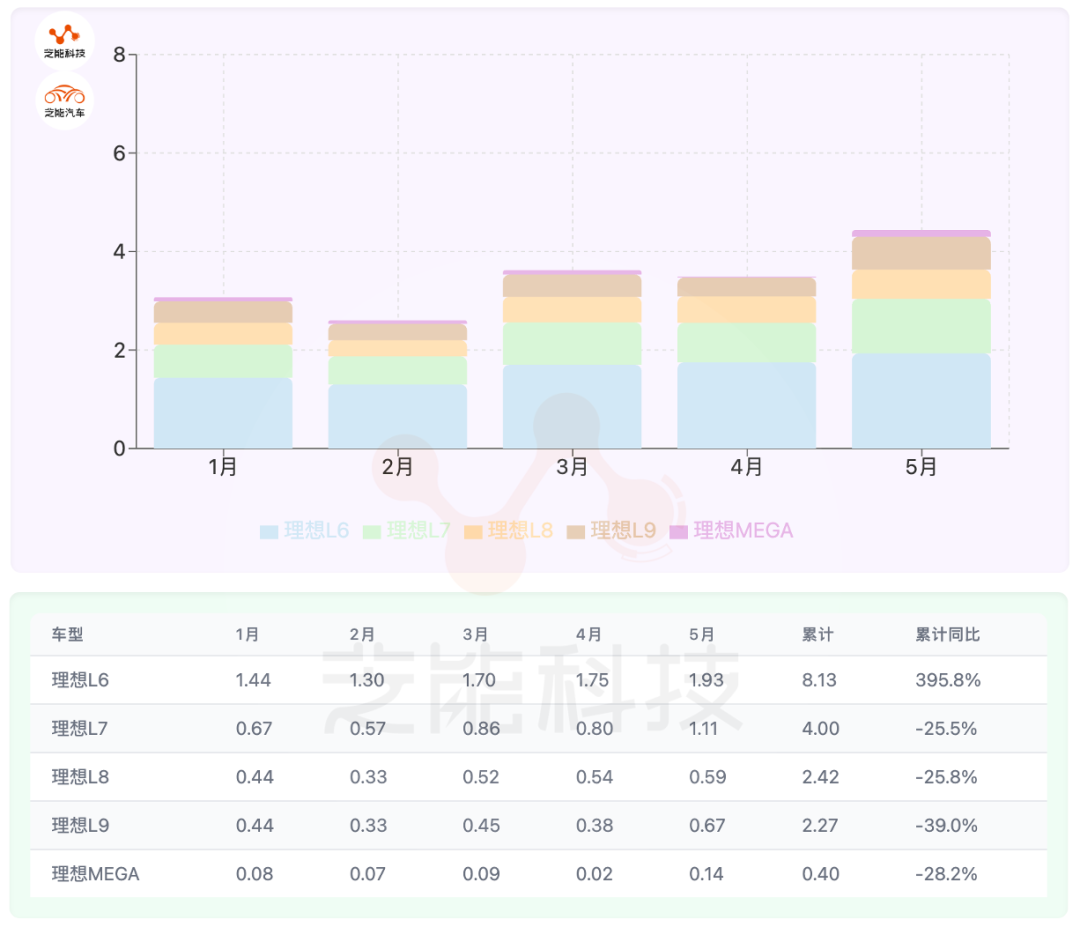Click the 理想L7 green legend swatch

click(x=372, y=532)
